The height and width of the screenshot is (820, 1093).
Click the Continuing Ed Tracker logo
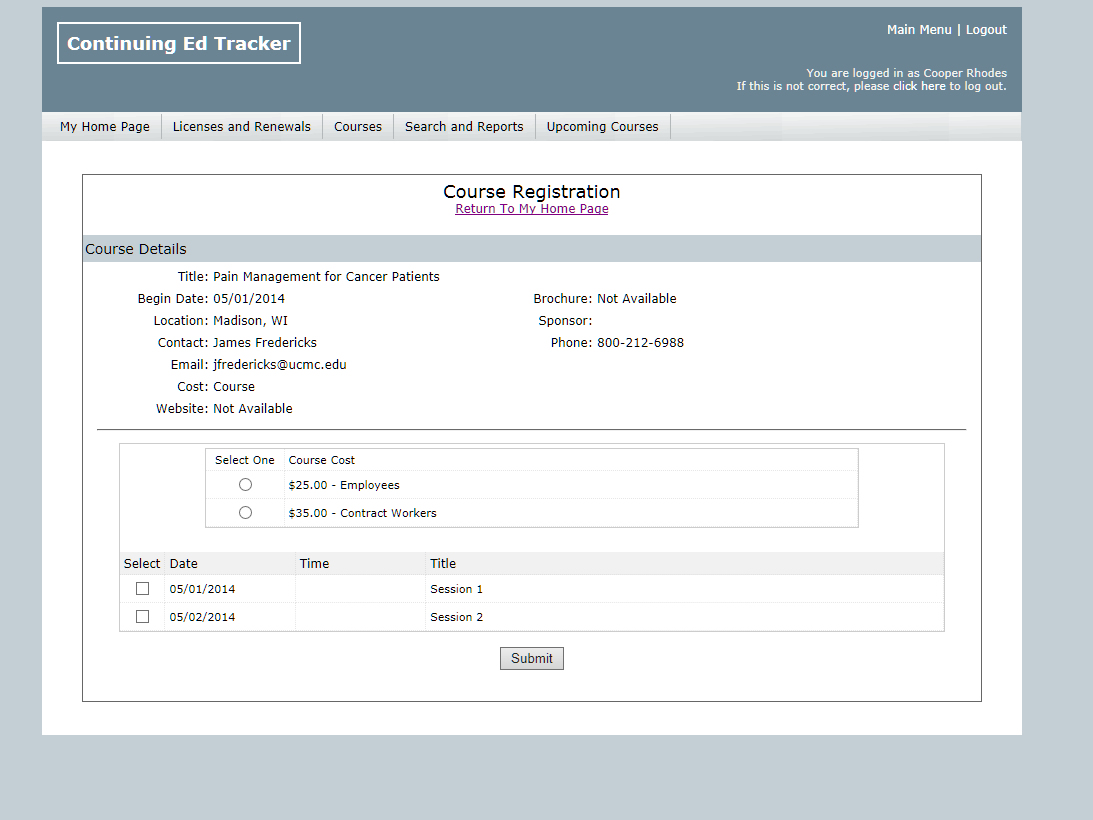point(179,43)
